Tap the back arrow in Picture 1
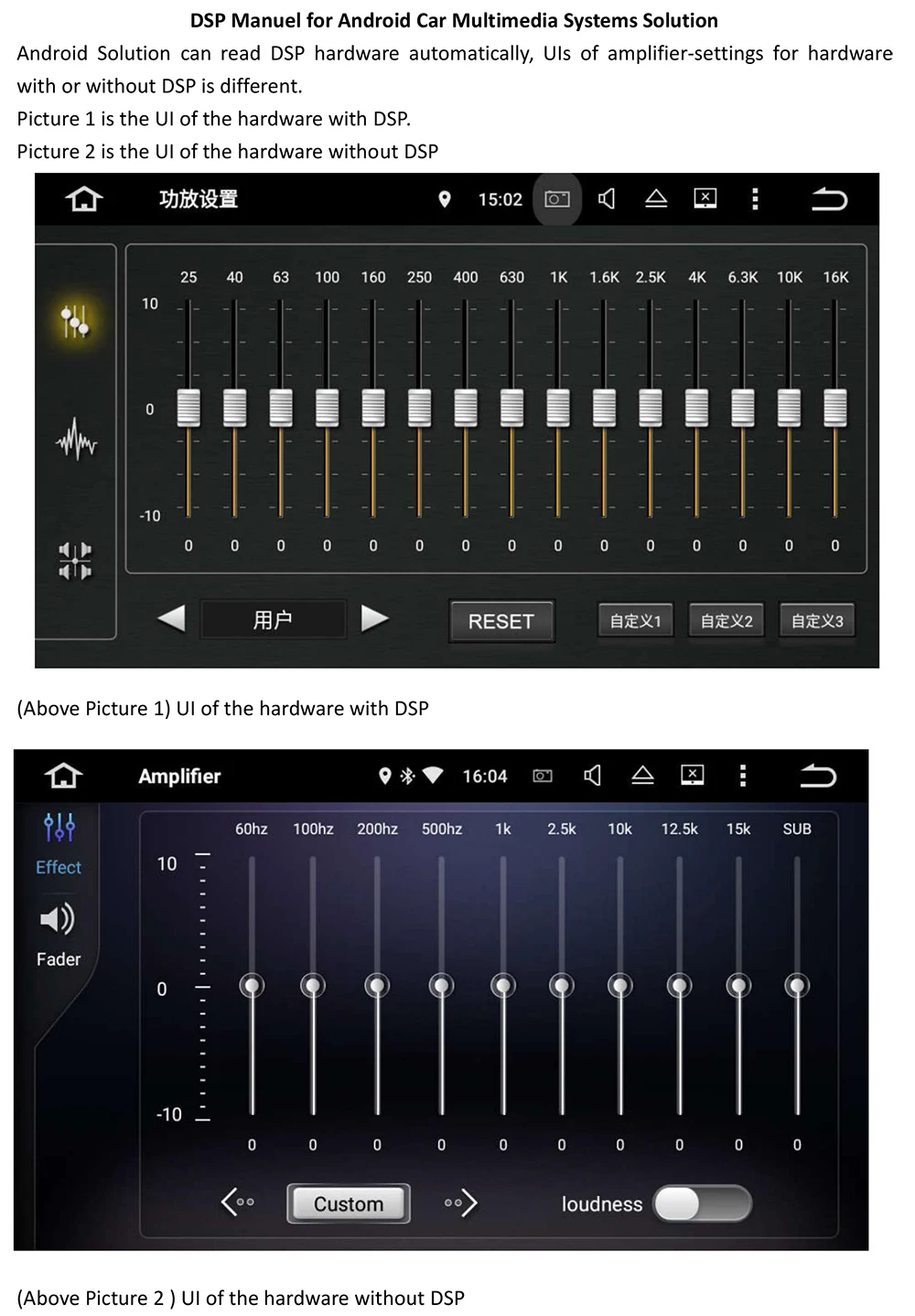Screen dimensions: 915x1316 click(829, 198)
